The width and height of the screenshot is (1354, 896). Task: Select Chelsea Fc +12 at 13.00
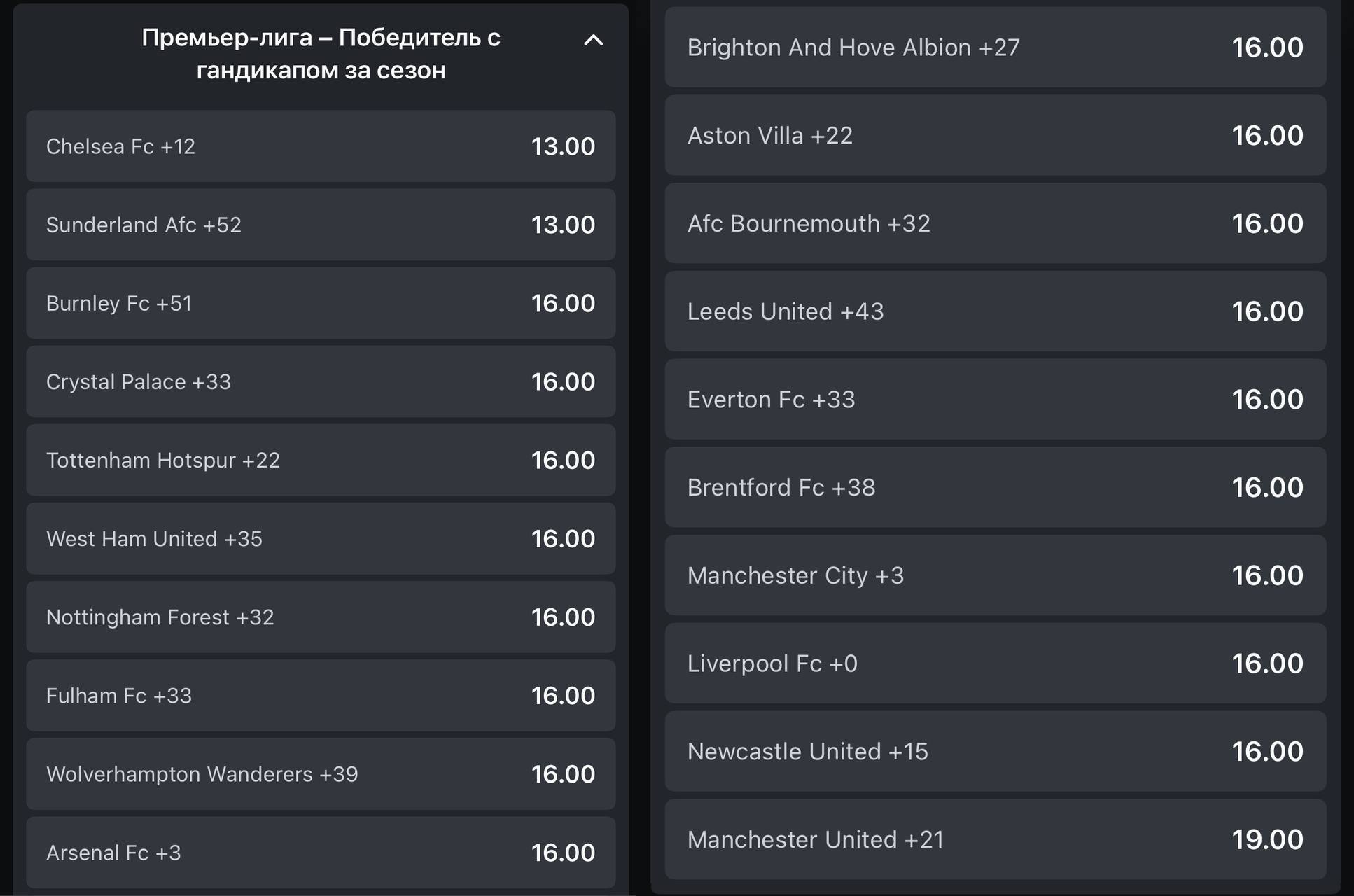coord(321,146)
